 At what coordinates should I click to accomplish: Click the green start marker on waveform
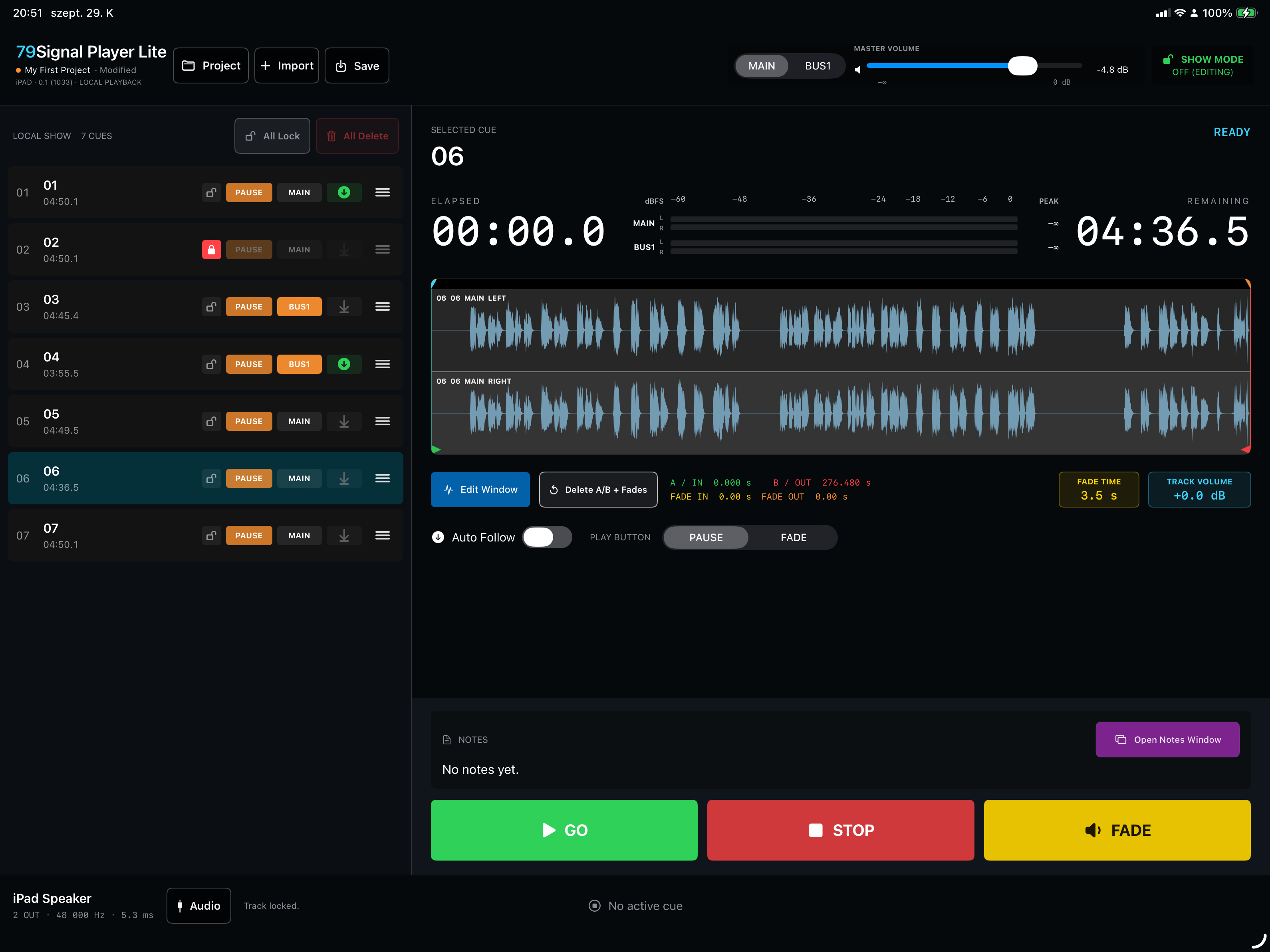437,449
